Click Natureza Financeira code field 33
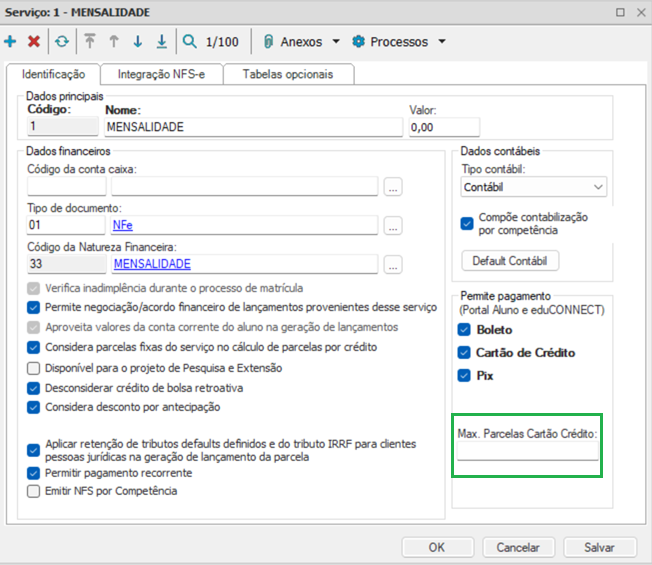Screen dimensions: 652x565 pos(67,264)
